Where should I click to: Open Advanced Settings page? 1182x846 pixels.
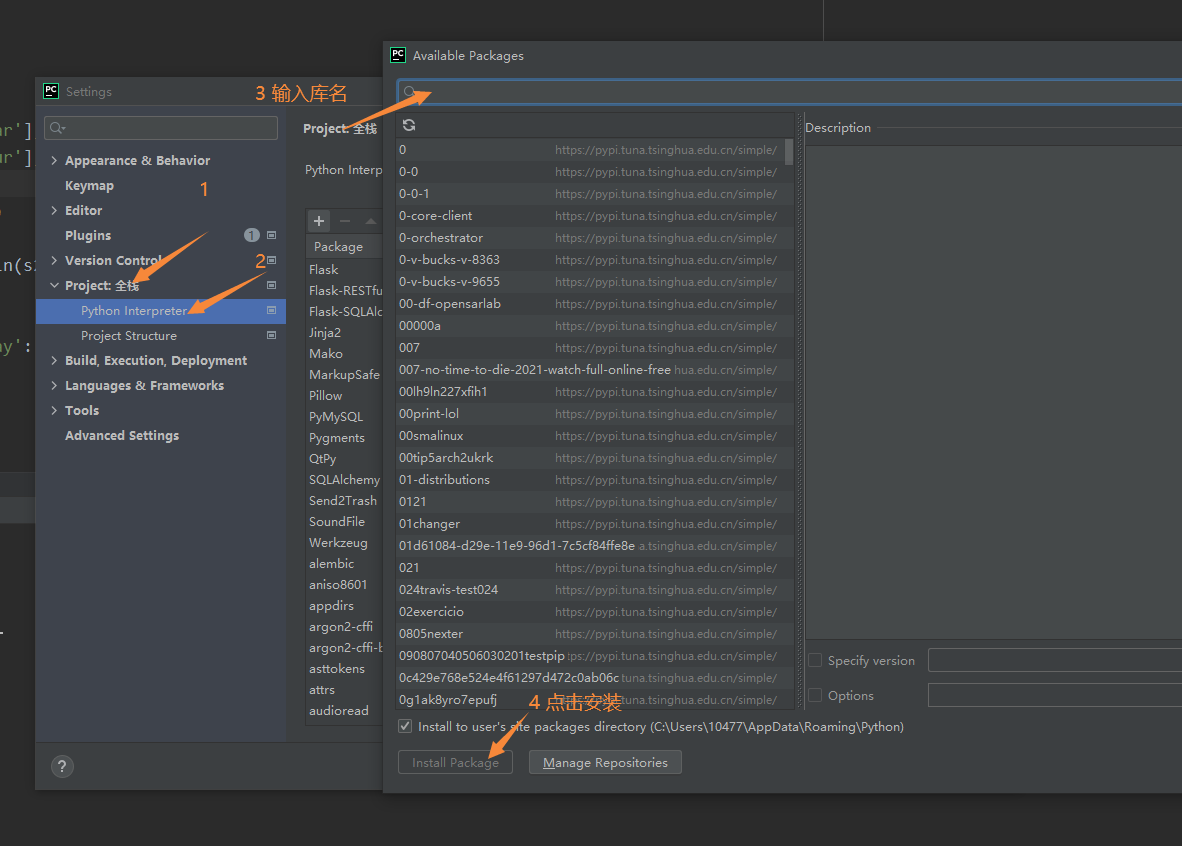click(122, 436)
